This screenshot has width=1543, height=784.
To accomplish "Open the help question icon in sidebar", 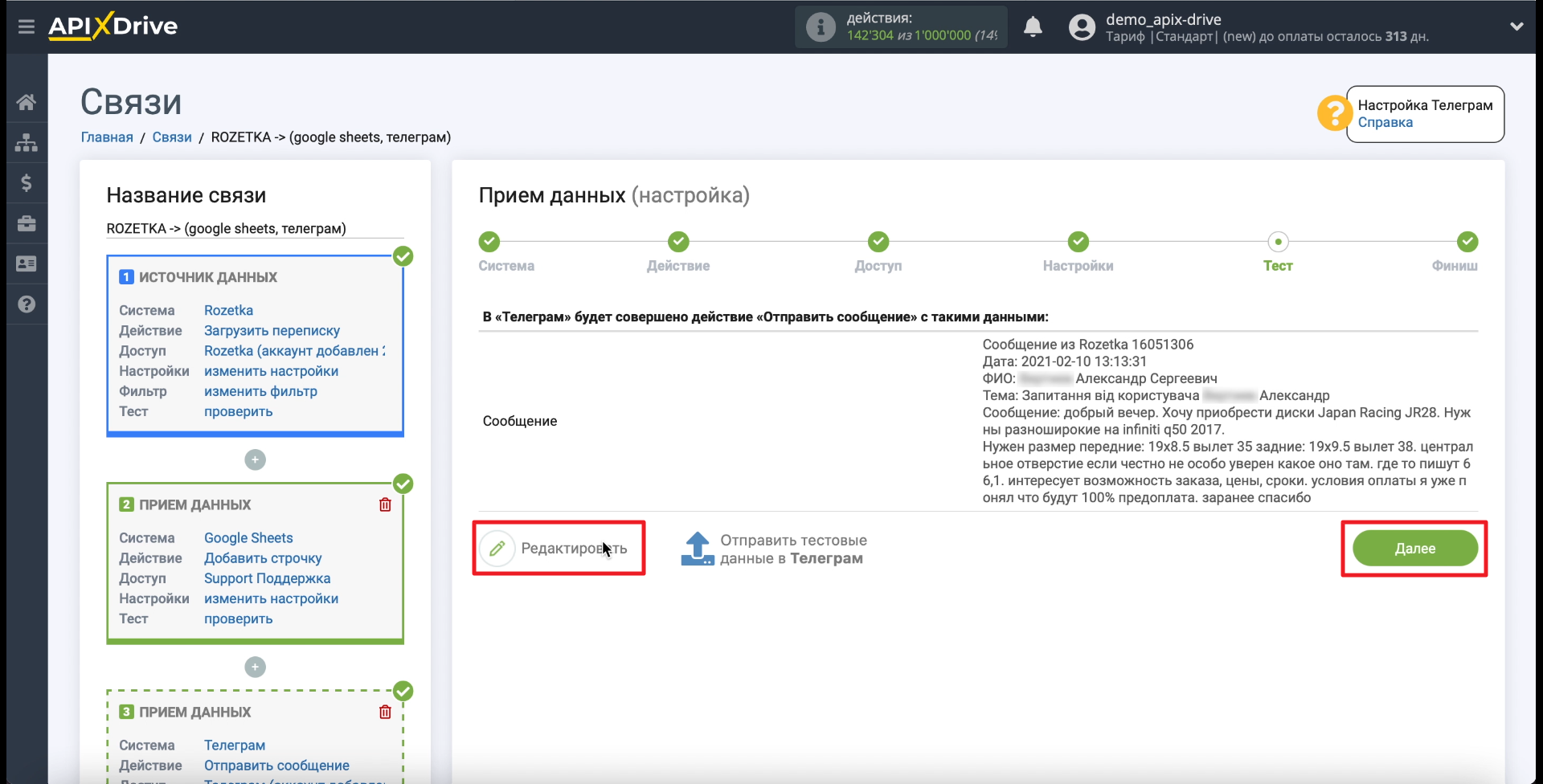I will [27, 304].
